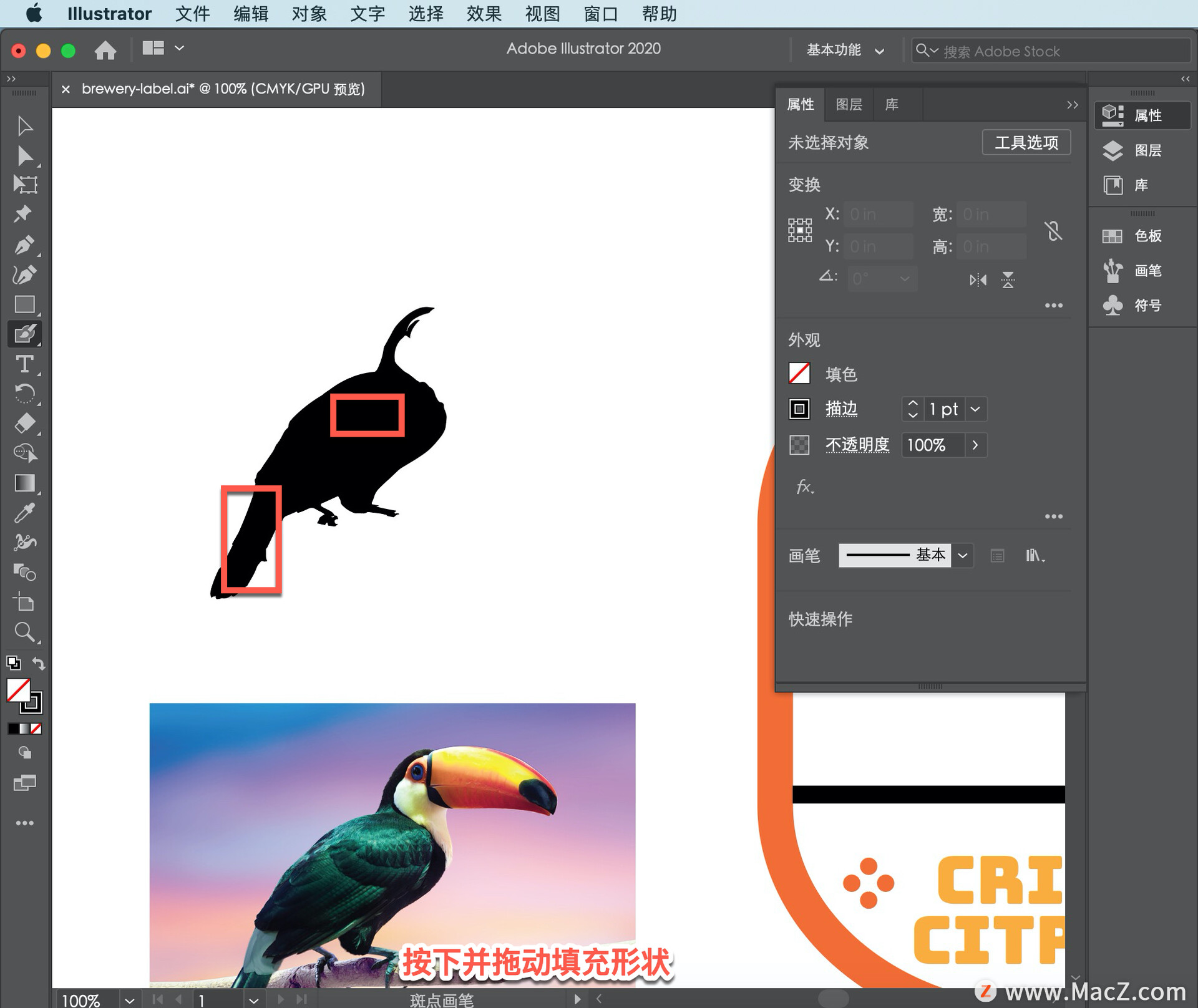The width and height of the screenshot is (1198, 1008).
Task: Select the Puppet Warp pin tool
Action: tap(23, 214)
